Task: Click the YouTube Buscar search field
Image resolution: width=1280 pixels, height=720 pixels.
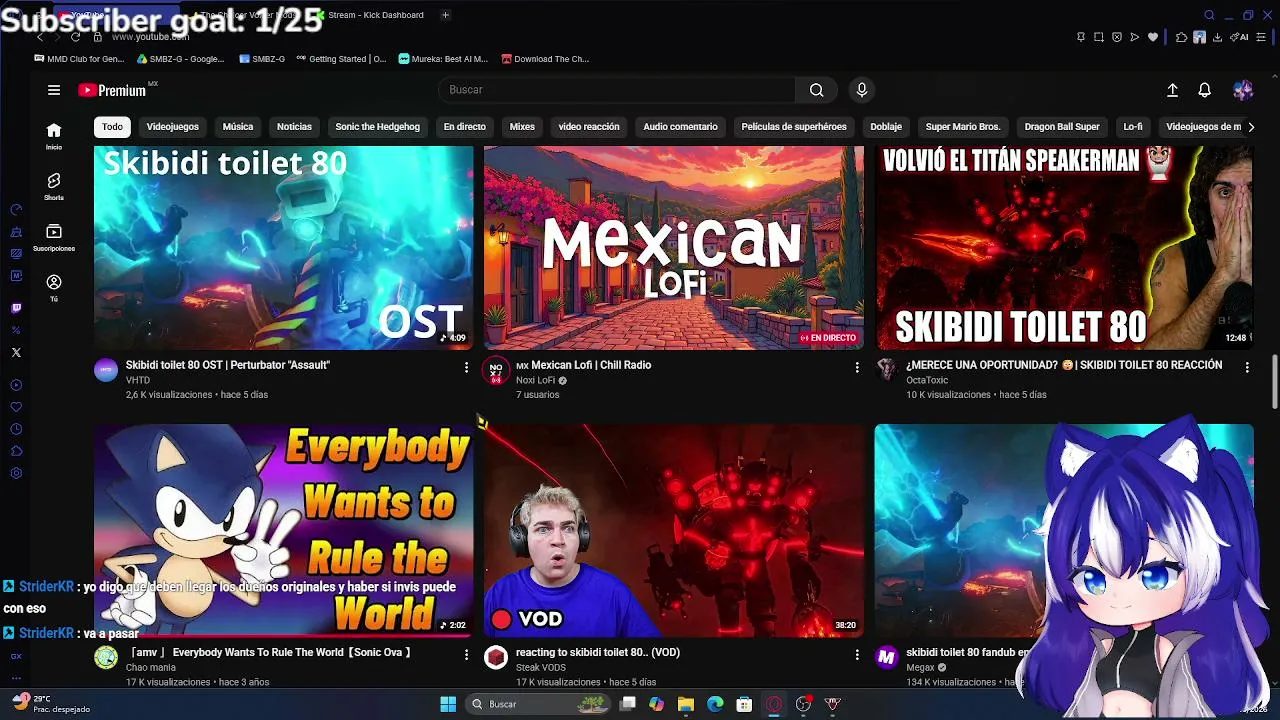Action: click(x=617, y=90)
